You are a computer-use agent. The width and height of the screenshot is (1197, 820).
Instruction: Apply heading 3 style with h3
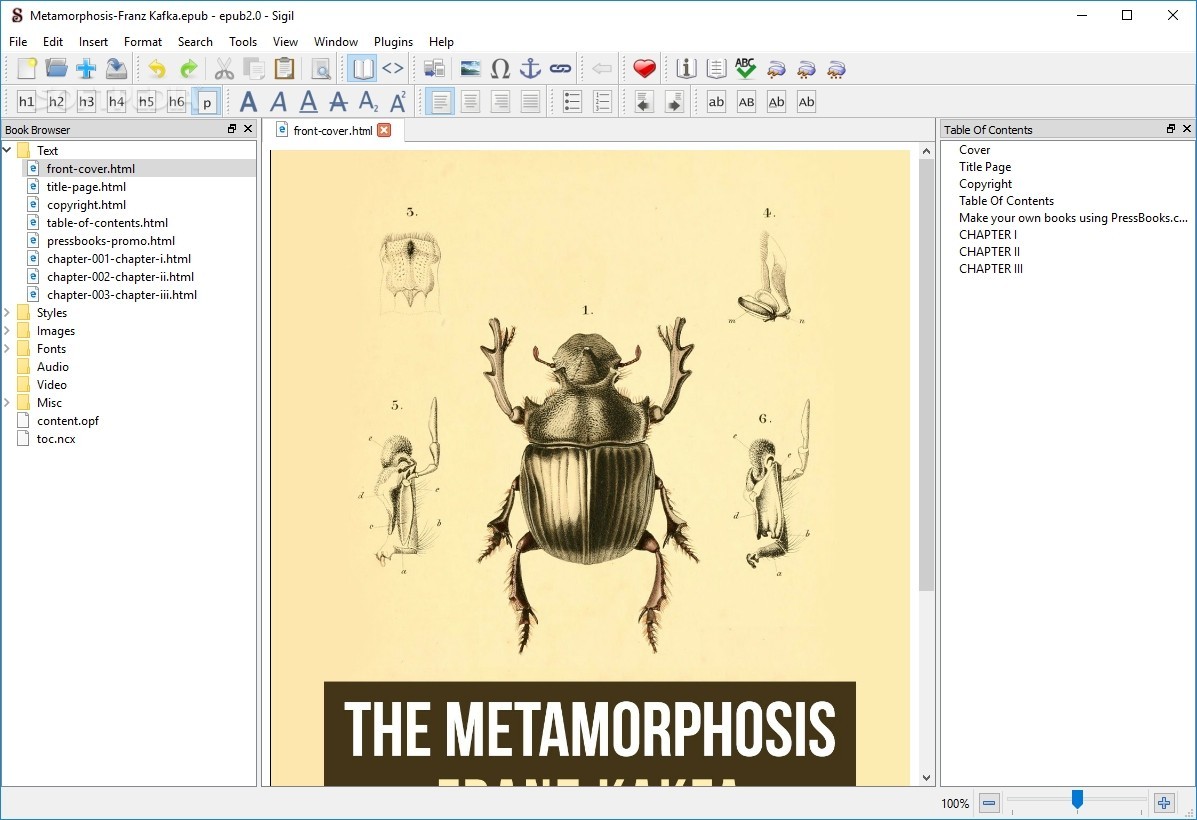(x=86, y=102)
